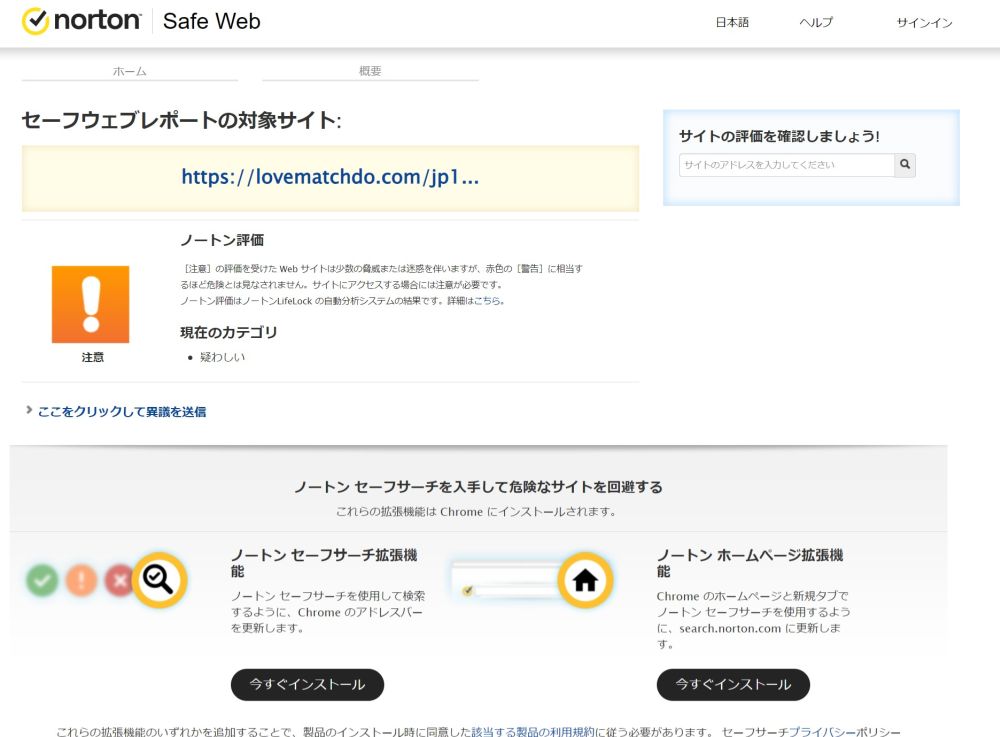Click the red X rating icon
1000x737 pixels.
pos(119,580)
